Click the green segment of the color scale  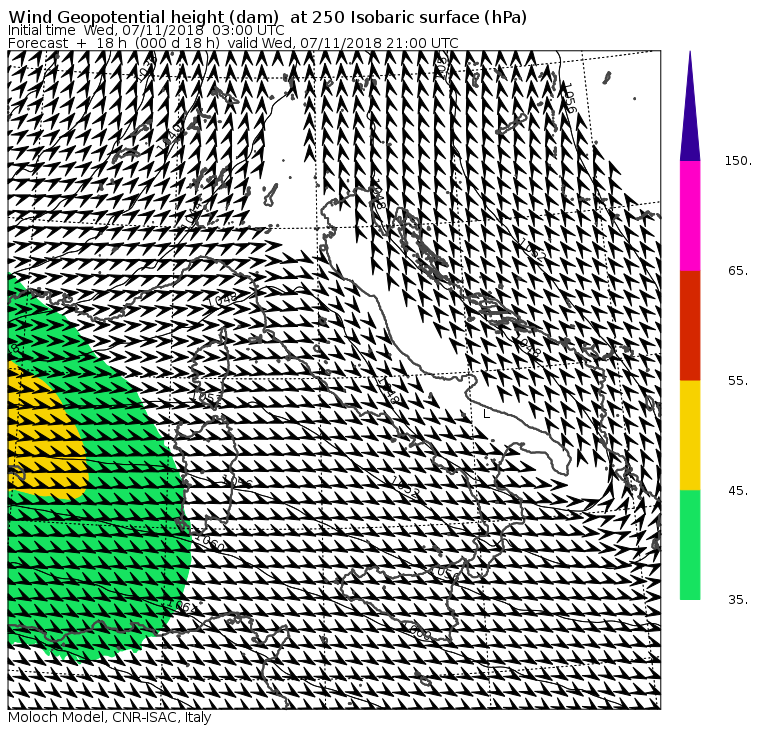(x=690, y=544)
